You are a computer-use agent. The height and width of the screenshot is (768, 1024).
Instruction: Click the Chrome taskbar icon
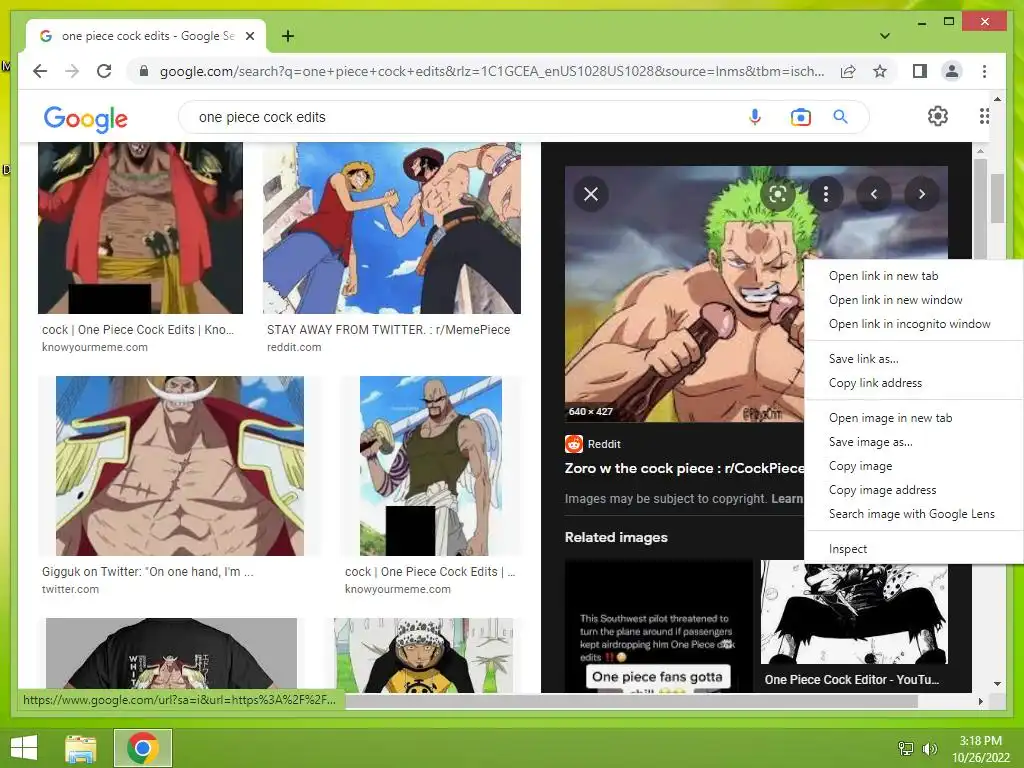coord(143,748)
